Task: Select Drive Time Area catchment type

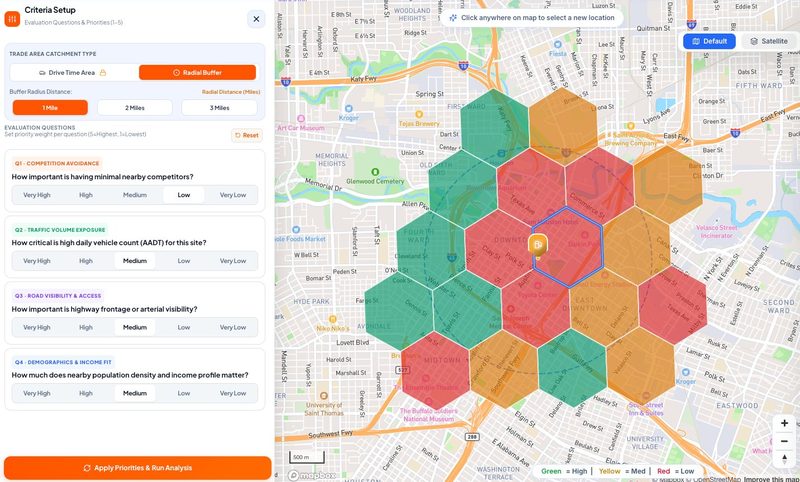Action: click(x=72, y=72)
